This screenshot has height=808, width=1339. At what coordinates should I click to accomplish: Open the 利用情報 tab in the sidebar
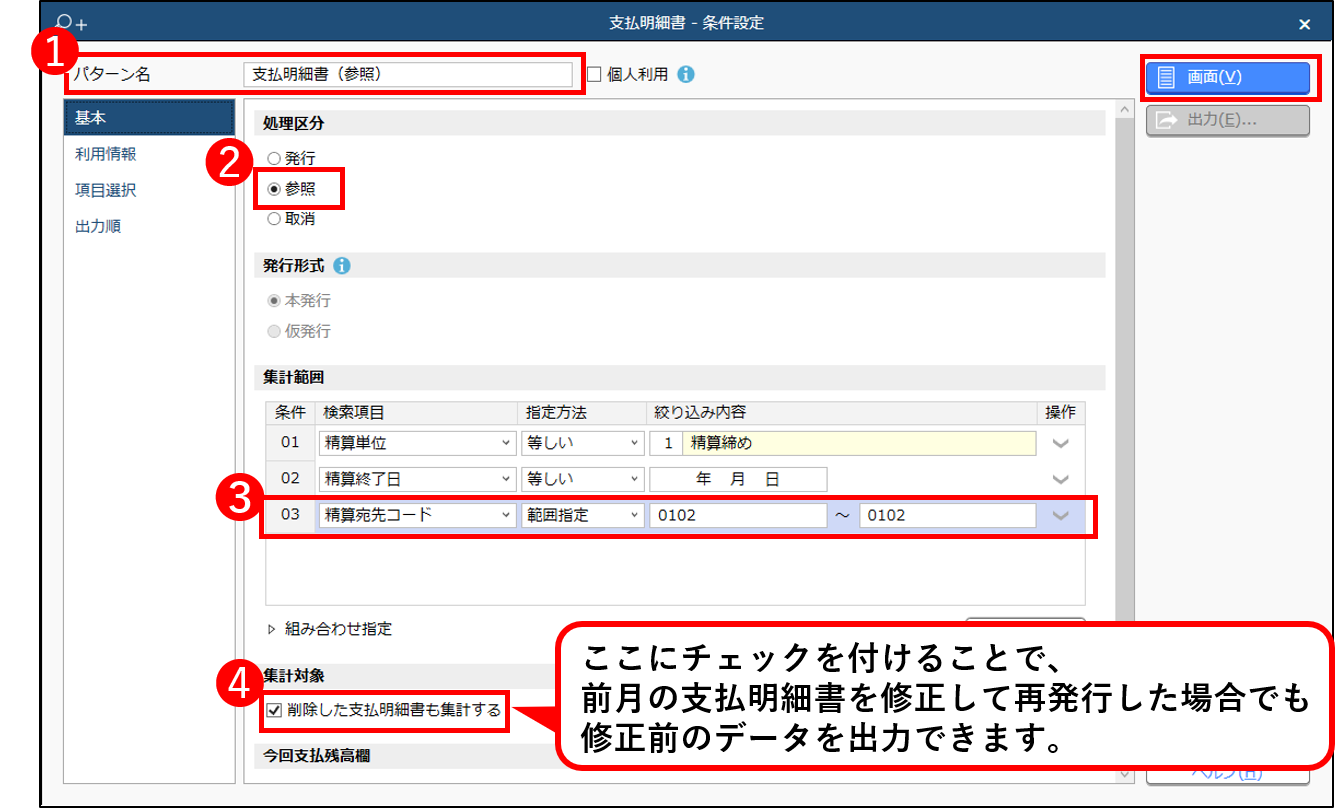149,154
